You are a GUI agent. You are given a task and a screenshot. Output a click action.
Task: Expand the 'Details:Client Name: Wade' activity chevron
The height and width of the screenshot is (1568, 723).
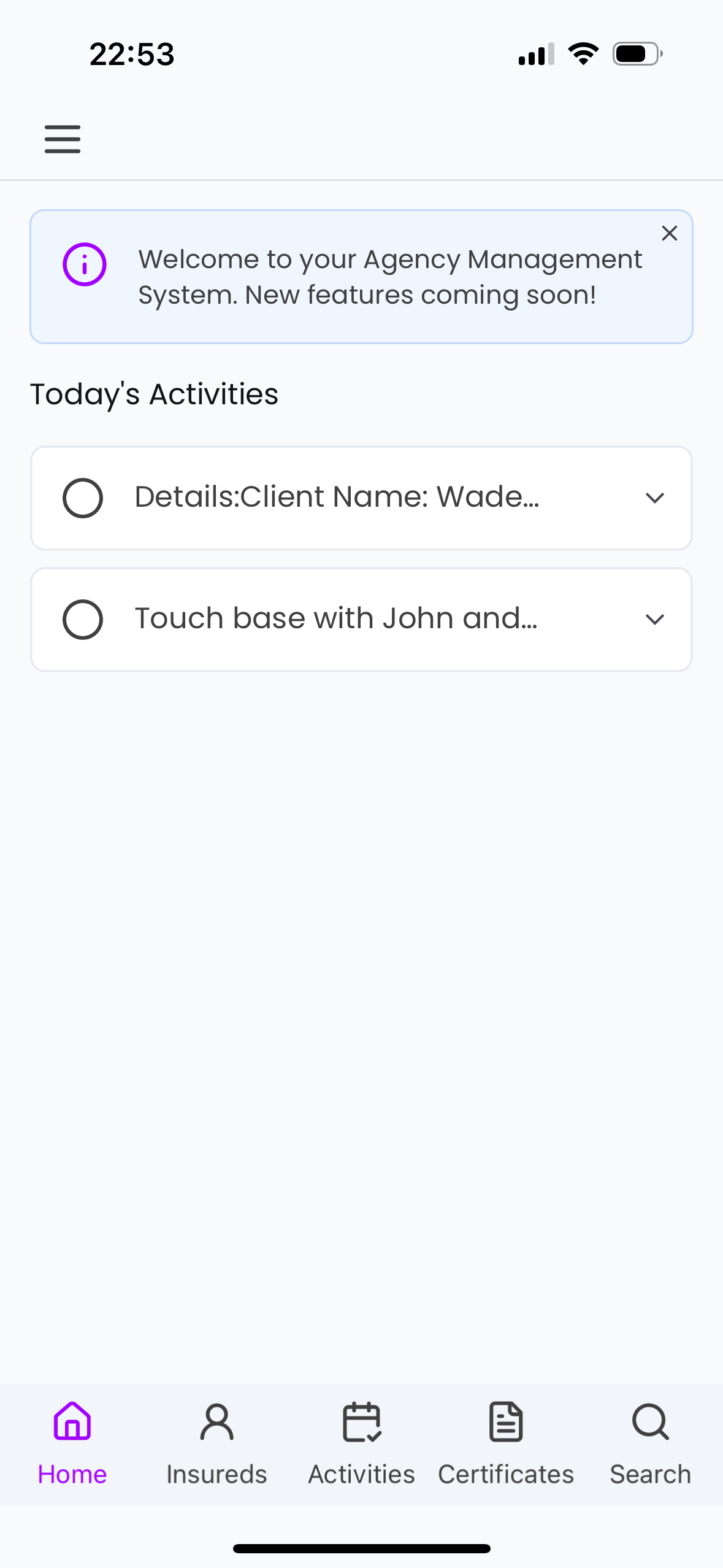point(655,498)
